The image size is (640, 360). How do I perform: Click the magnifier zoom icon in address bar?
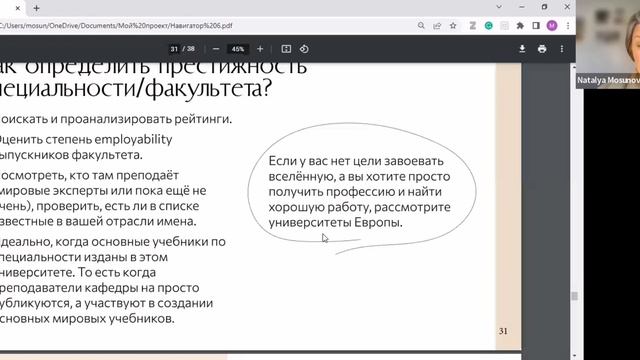pos(421,25)
